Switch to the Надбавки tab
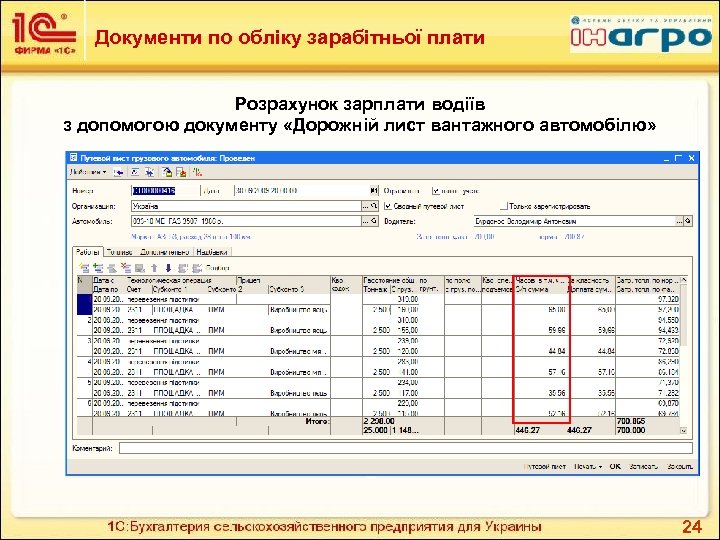 212,252
